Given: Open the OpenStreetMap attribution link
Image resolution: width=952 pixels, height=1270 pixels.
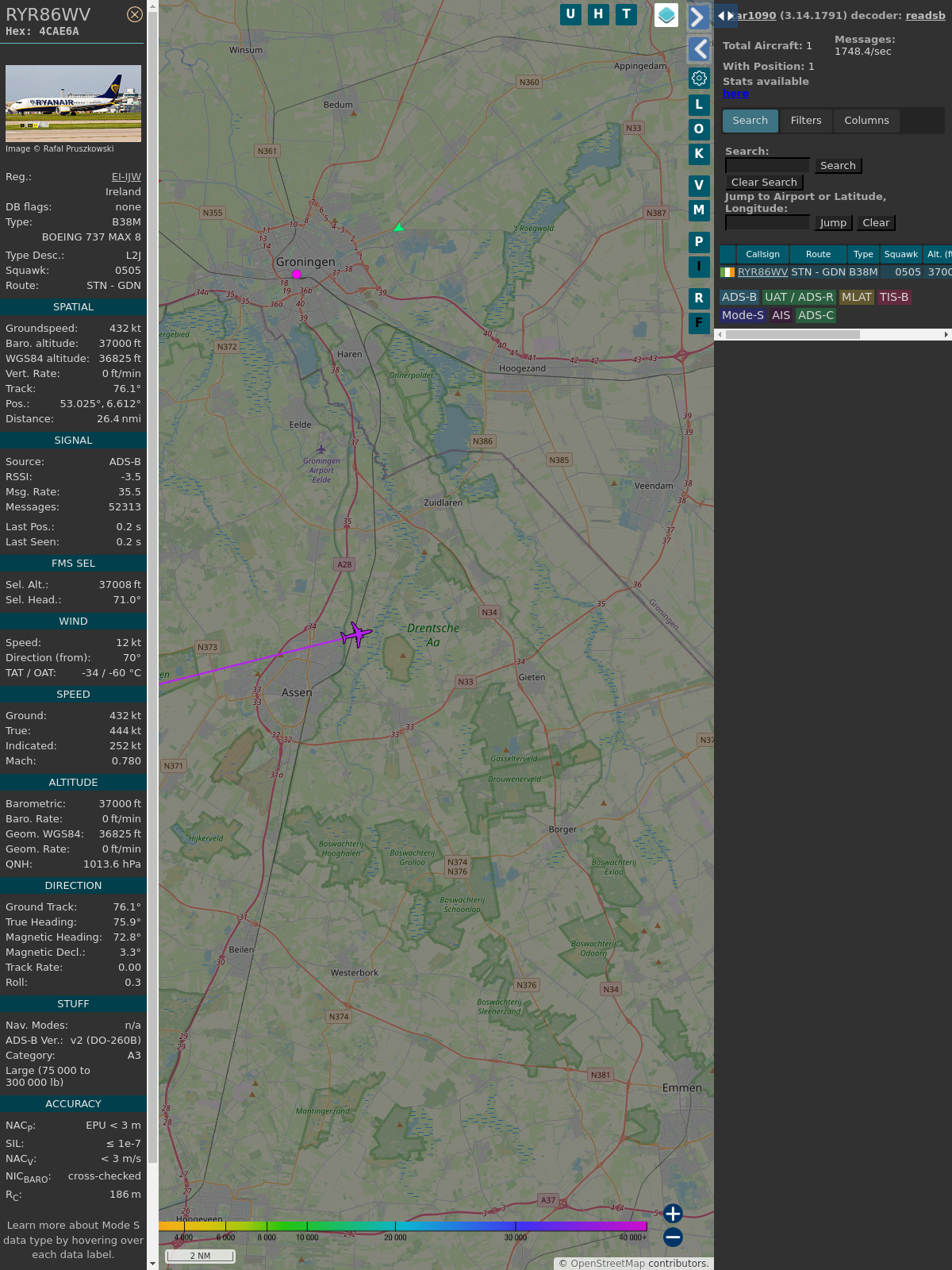Looking at the screenshot, I should (x=608, y=1264).
